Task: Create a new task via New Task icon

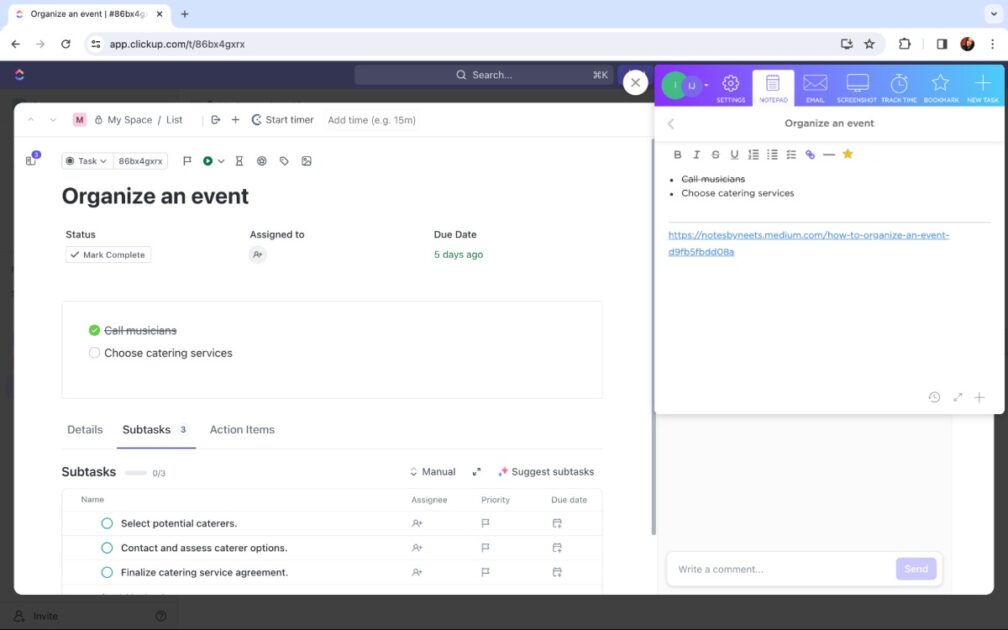Action: pyautogui.click(x=980, y=84)
